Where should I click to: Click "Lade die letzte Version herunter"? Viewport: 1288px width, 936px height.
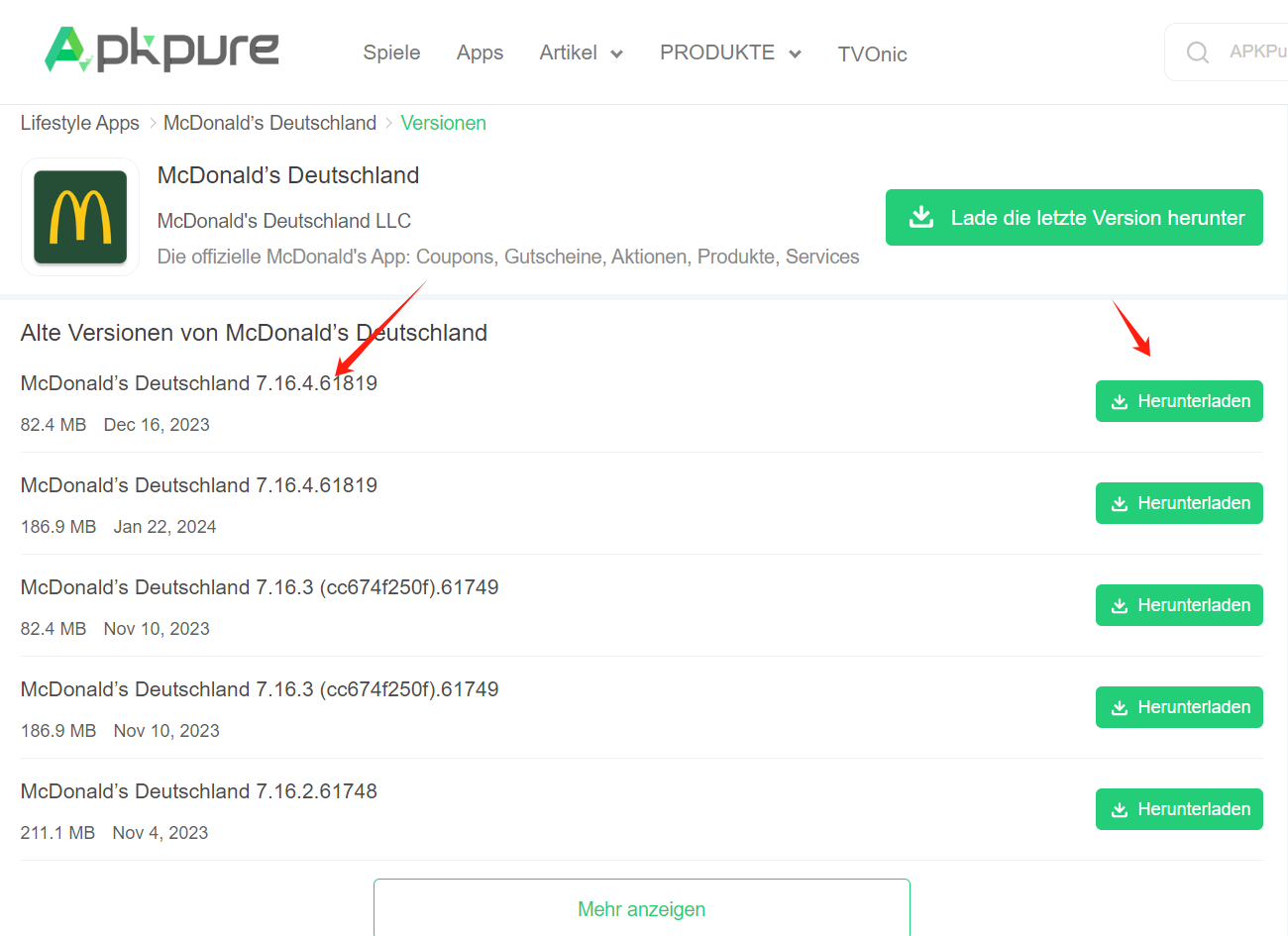1074,217
